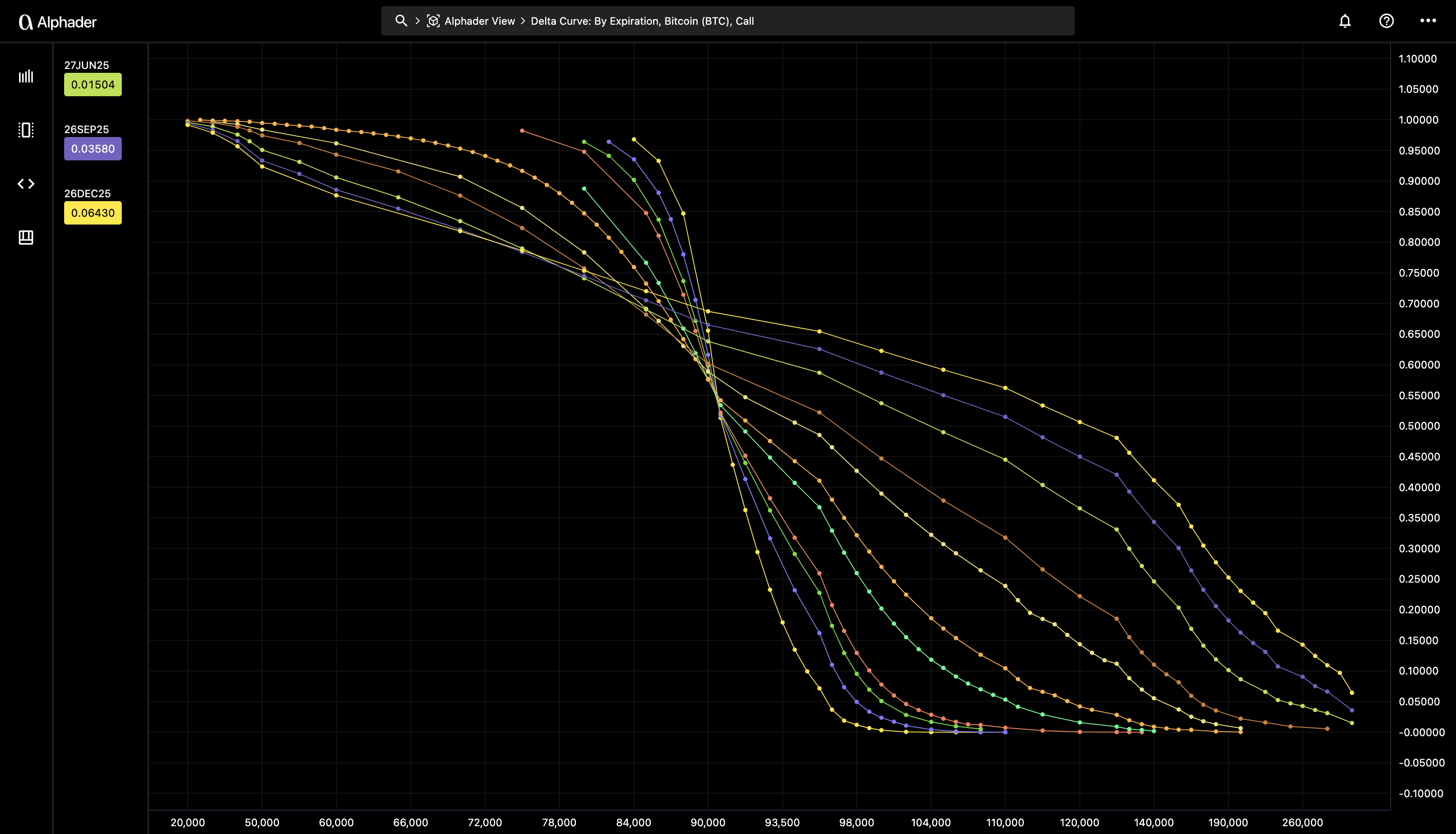This screenshot has height=834, width=1456.
Task: Open the three-dot more options menu
Action: coord(1428,21)
